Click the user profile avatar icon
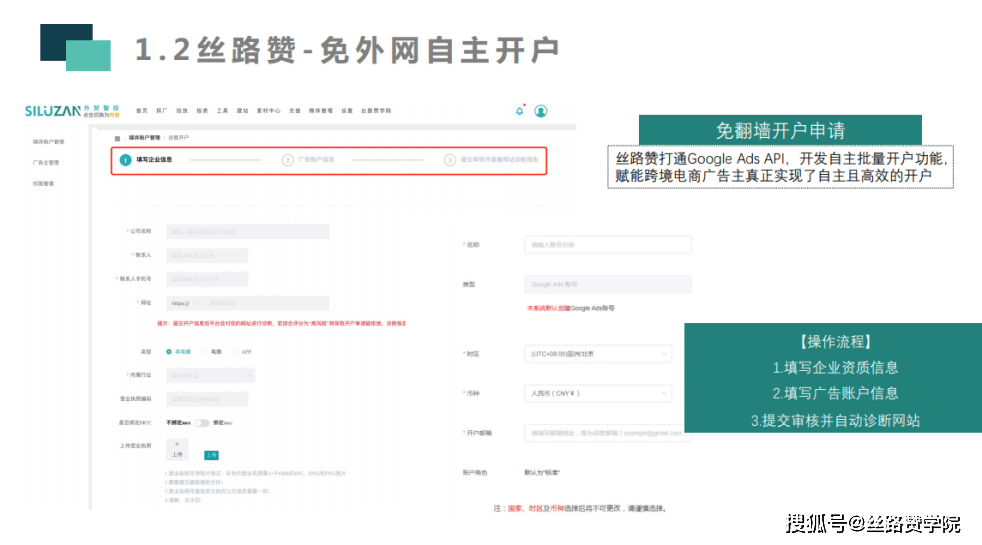The height and width of the screenshot is (545, 982). pyautogui.click(x=541, y=111)
